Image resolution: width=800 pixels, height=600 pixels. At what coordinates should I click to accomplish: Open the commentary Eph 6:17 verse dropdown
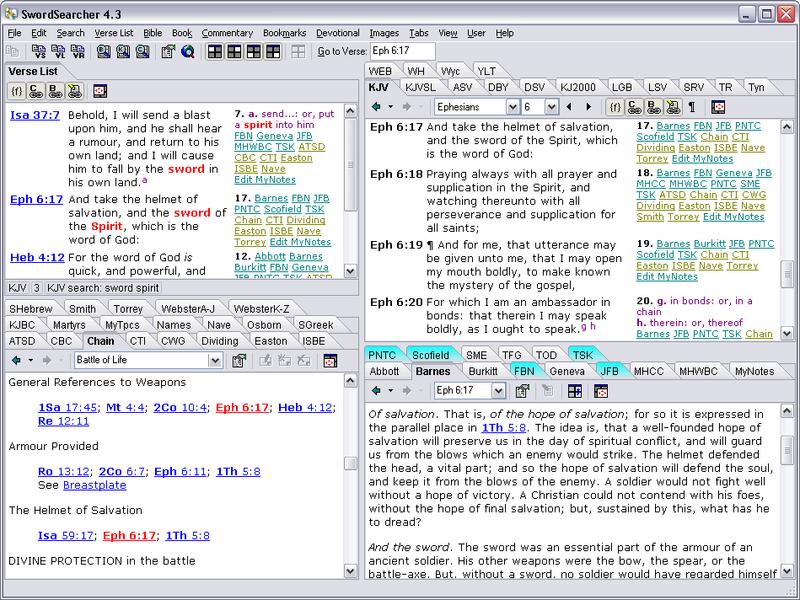(498, 391)
